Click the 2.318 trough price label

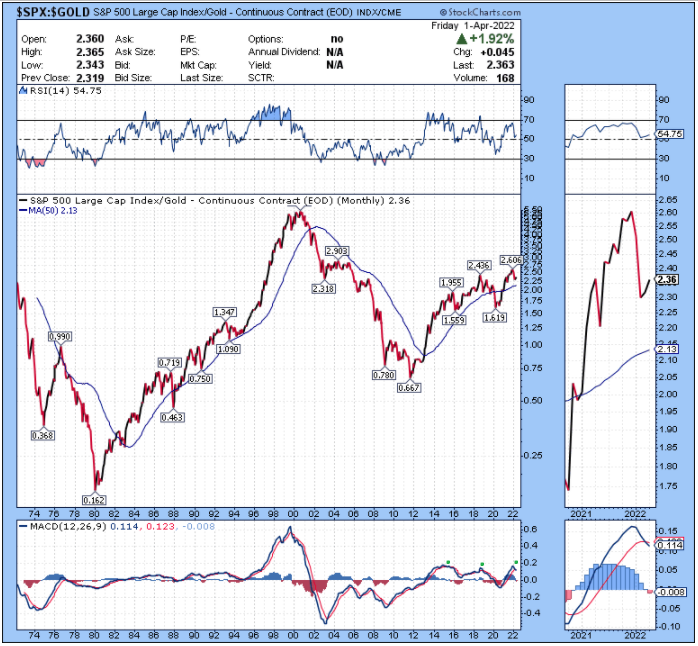click(x=324, y=289)
